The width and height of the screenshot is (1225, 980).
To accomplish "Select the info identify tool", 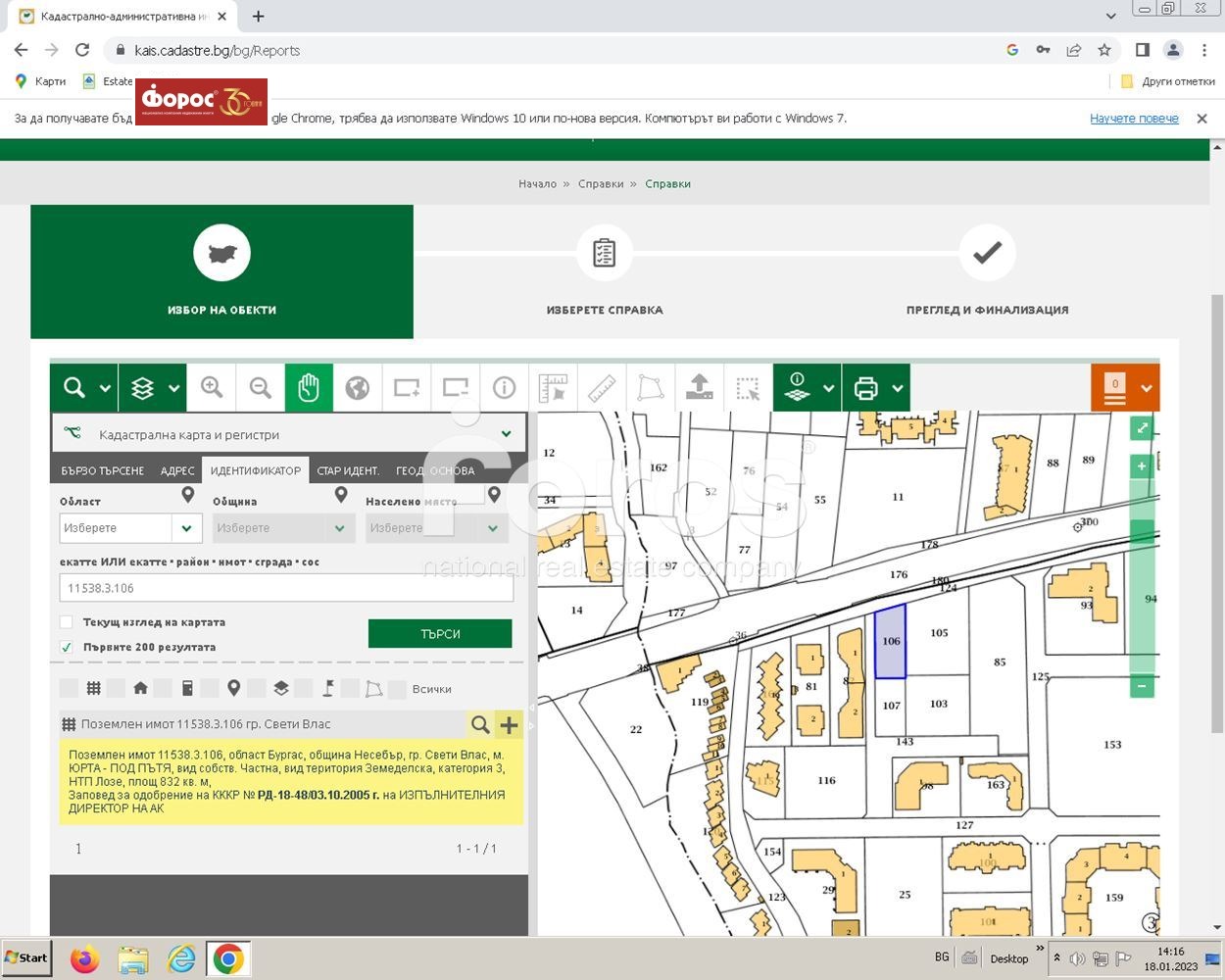I will pos(505,388).
